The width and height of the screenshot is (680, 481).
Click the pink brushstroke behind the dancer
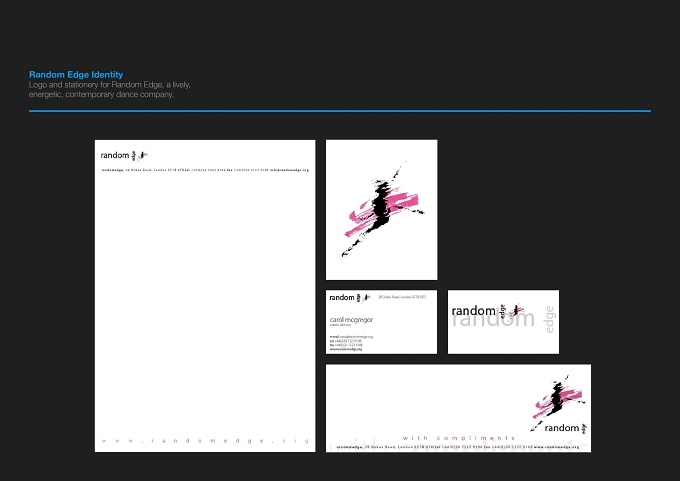tap(383, 211)
